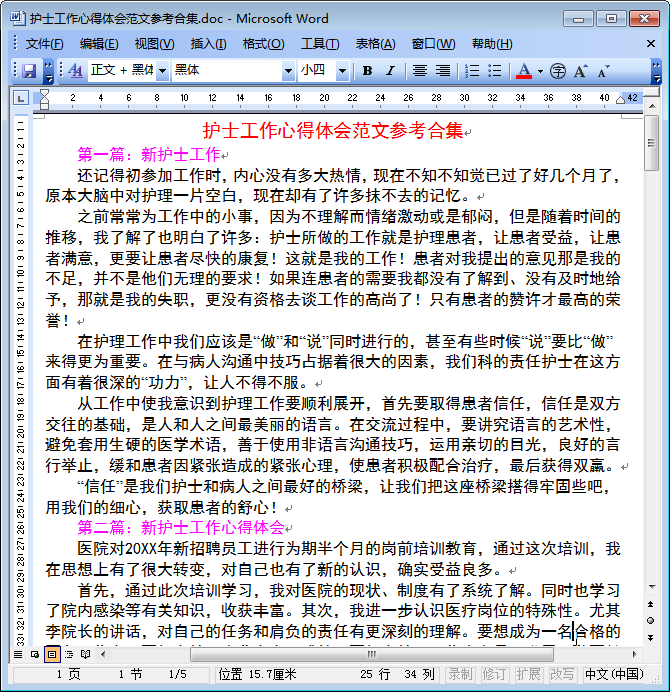Viewport: 670px width, 692px height.
Task: Click the 中文(中国) language indicator
Action: (614, 674)
